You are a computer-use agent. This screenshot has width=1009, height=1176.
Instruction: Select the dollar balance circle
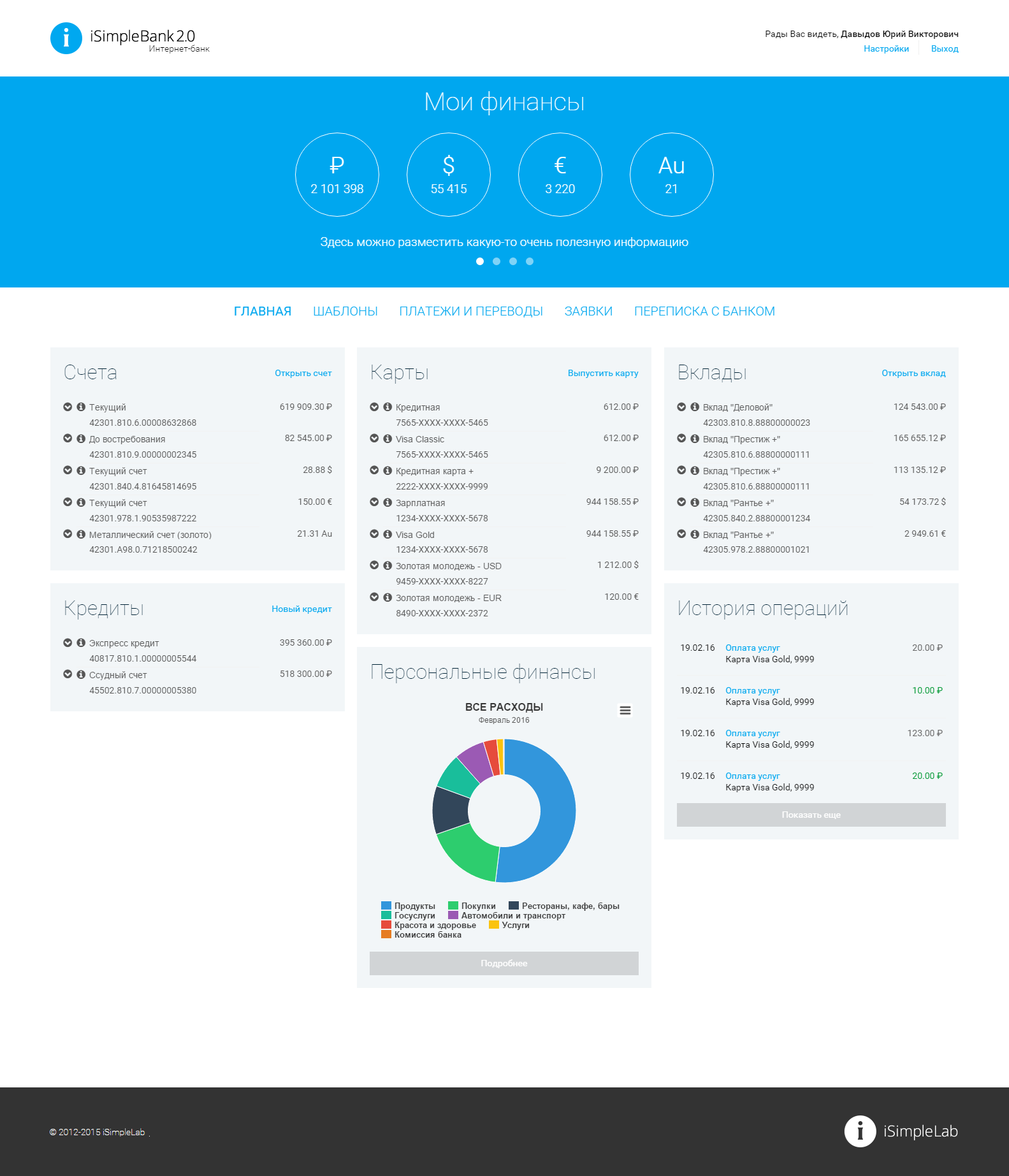[x=449, y=175]
